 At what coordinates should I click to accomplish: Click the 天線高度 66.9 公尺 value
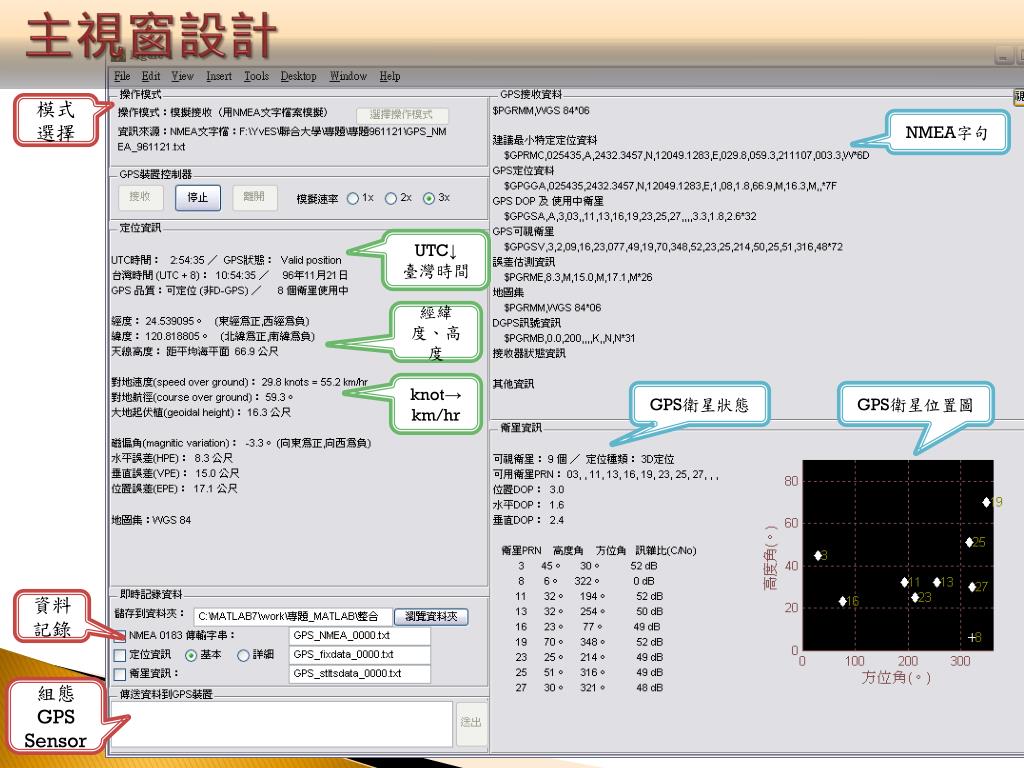(256, 351)
